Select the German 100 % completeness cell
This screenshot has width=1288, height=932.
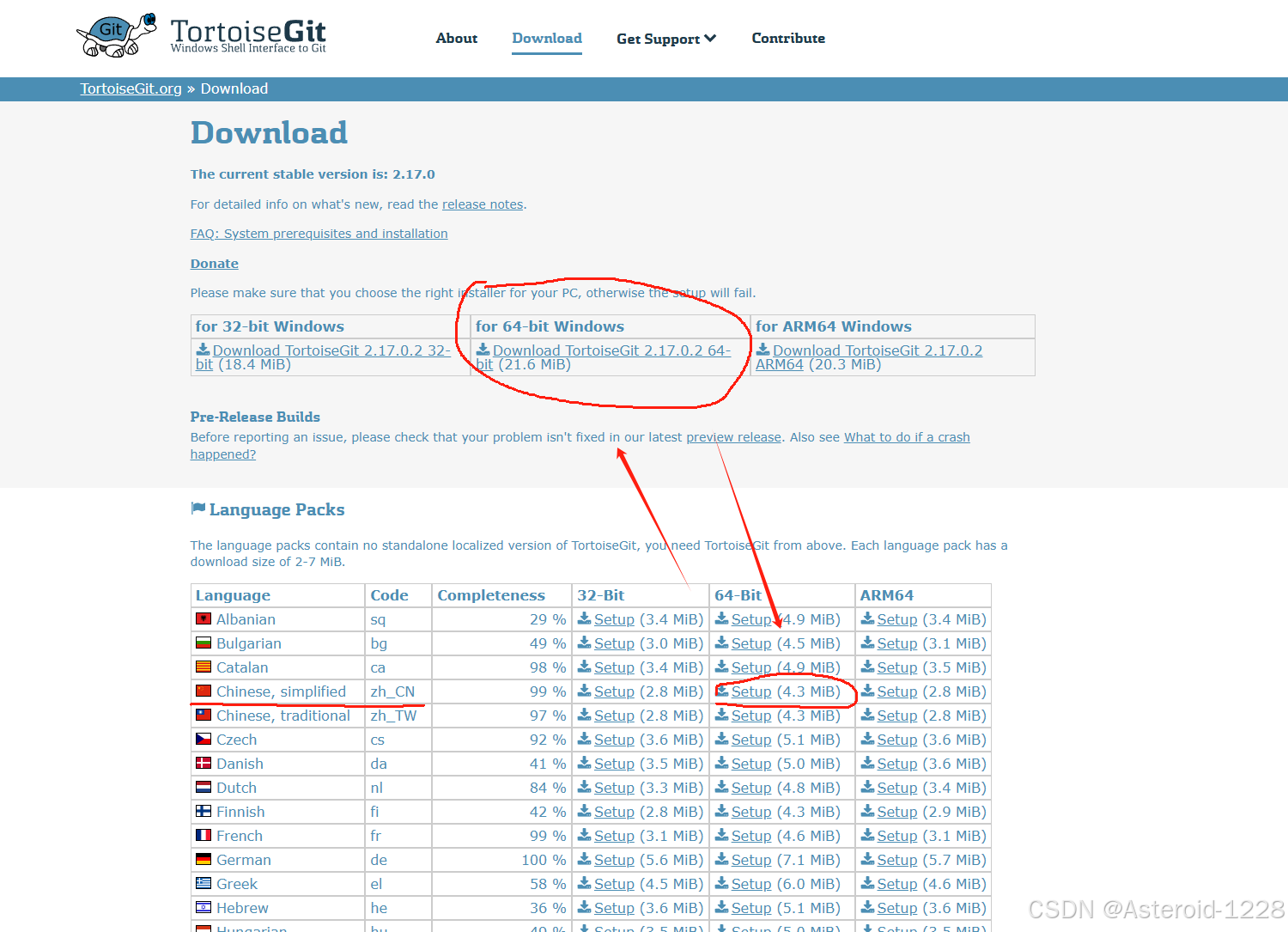pos(501,860)
